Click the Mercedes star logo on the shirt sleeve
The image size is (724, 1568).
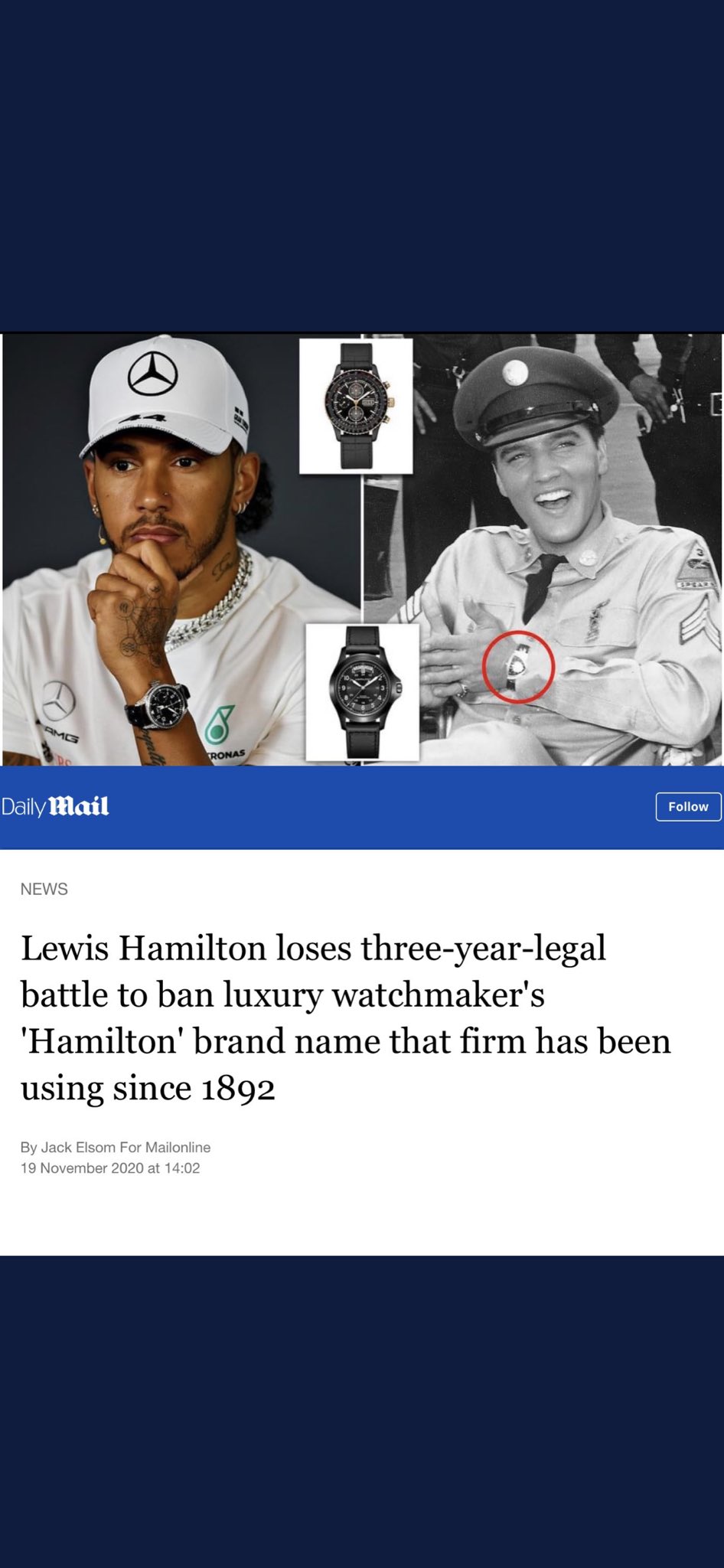click(58, 698)
